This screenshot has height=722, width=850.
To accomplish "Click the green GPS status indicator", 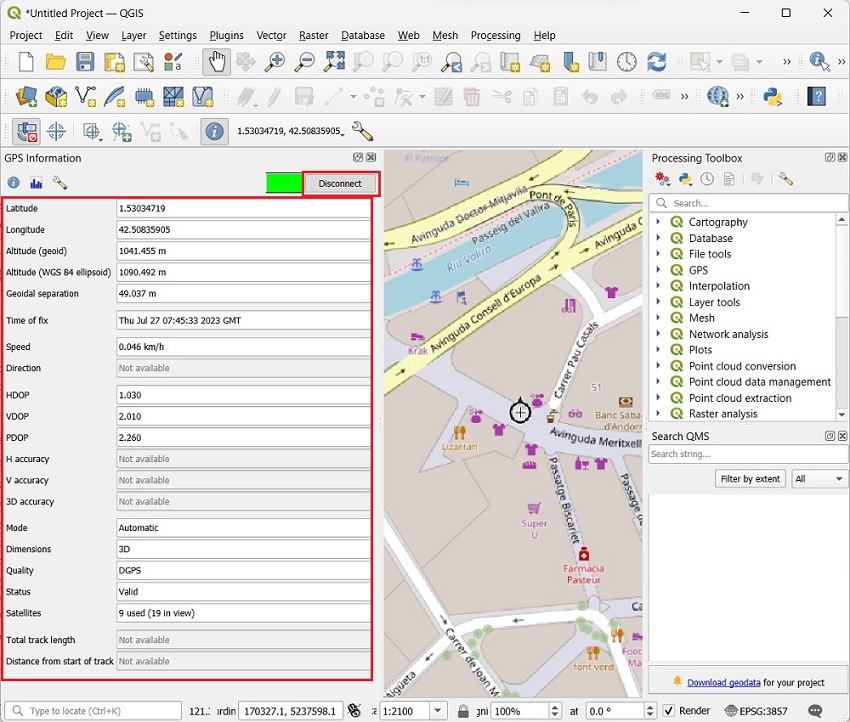I will point(283,183).
